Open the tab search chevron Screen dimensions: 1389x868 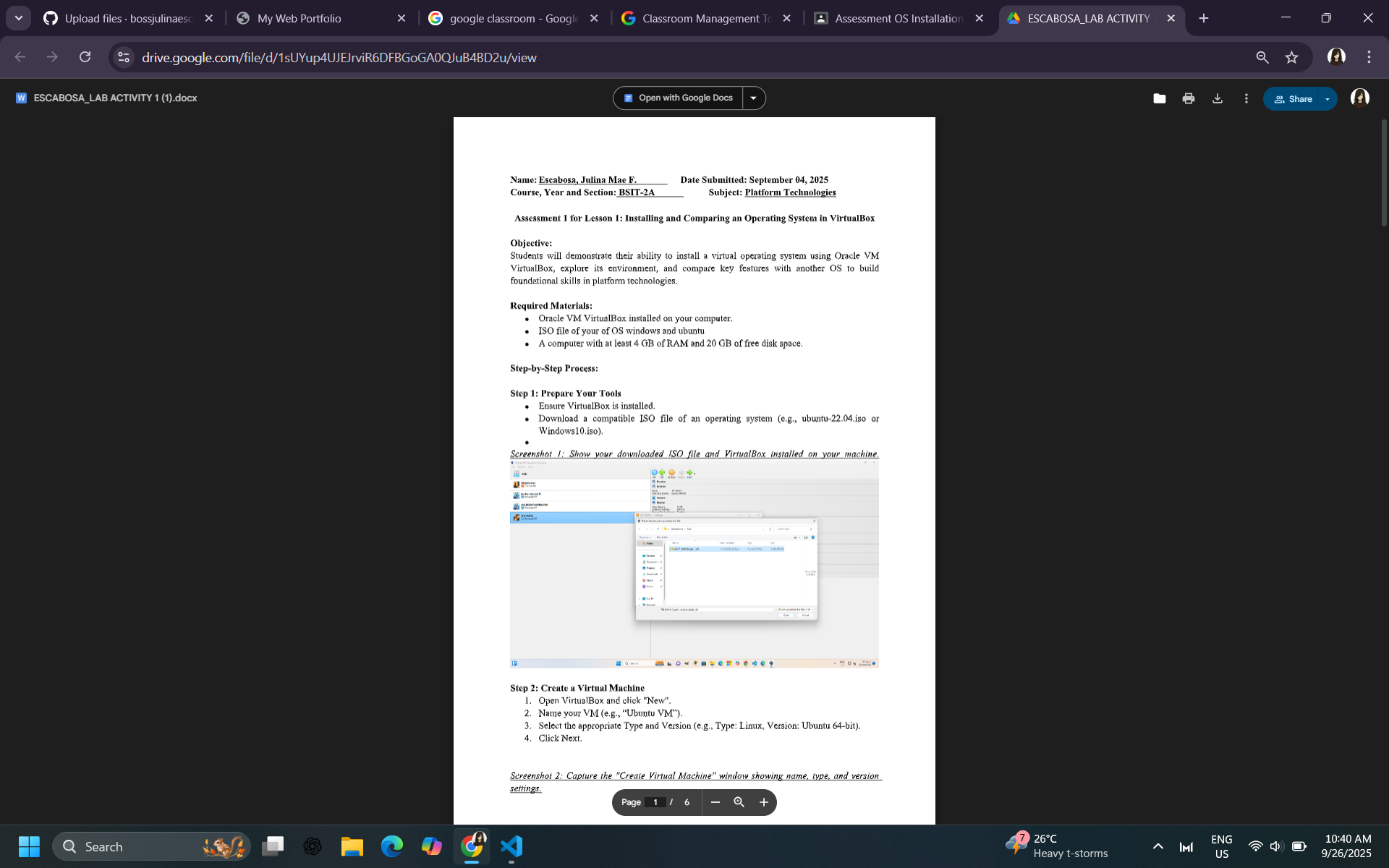(x=18, y=18)
